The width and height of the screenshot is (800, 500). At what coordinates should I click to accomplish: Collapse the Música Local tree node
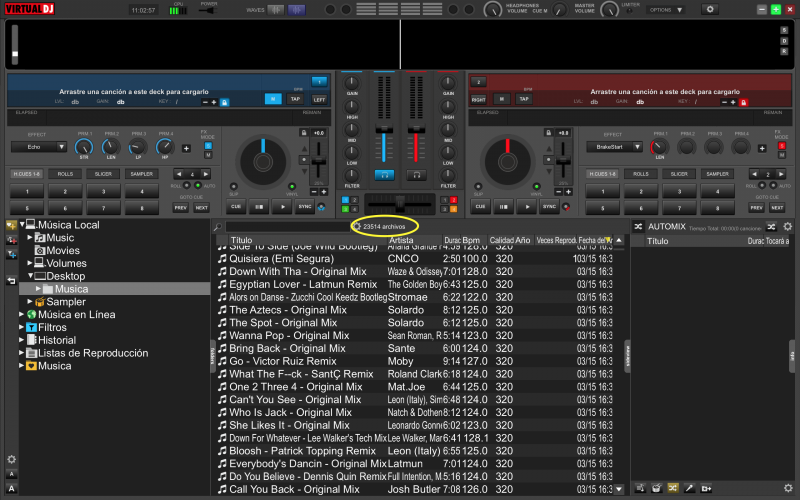(x=22, y=224)
